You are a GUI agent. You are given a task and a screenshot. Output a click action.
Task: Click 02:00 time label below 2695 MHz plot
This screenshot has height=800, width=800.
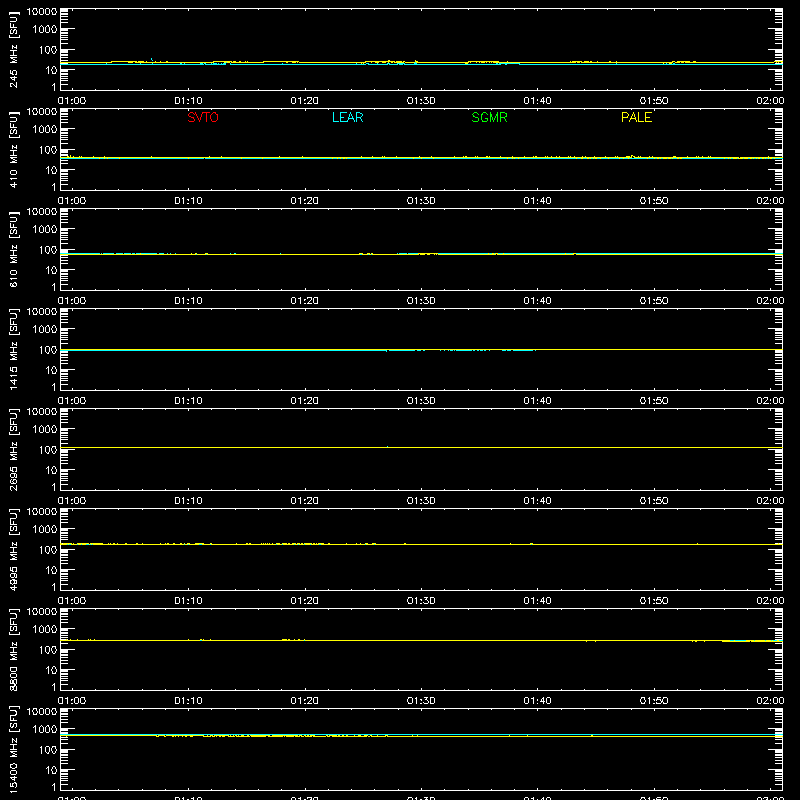click(x=770, y=501)
